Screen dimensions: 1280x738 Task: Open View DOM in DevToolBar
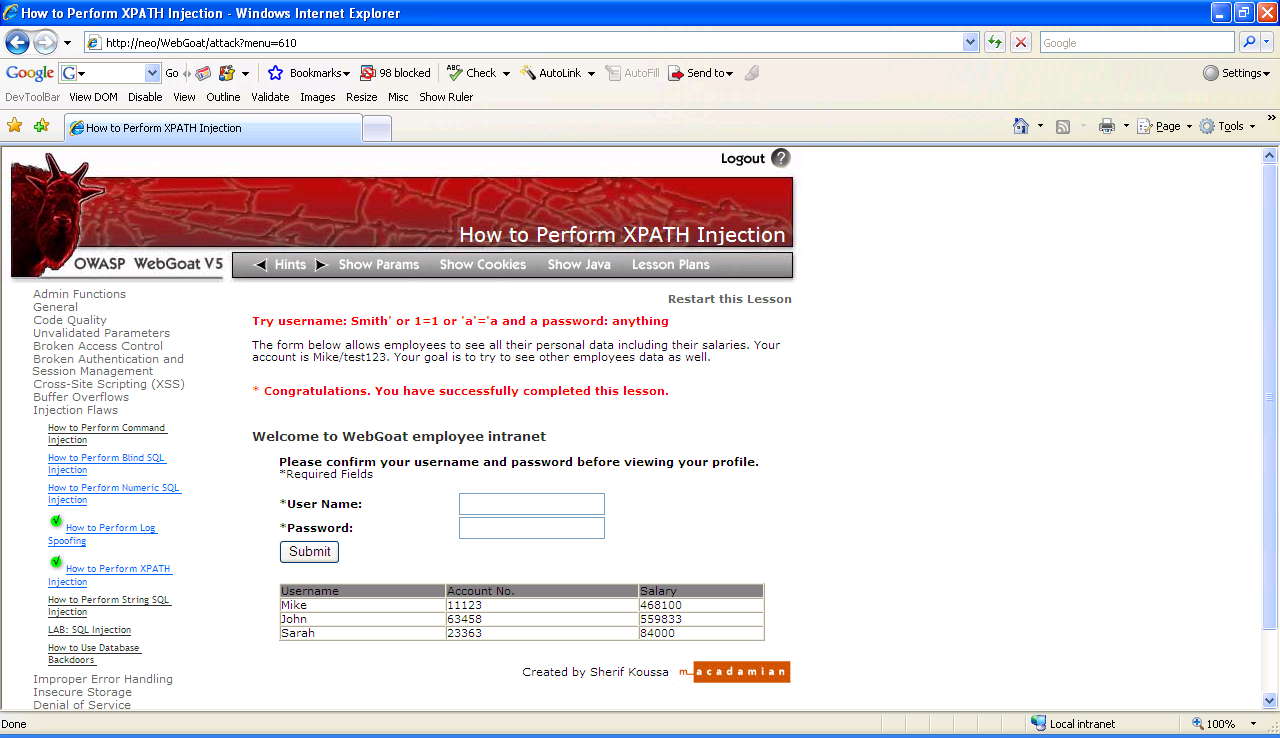93,97
